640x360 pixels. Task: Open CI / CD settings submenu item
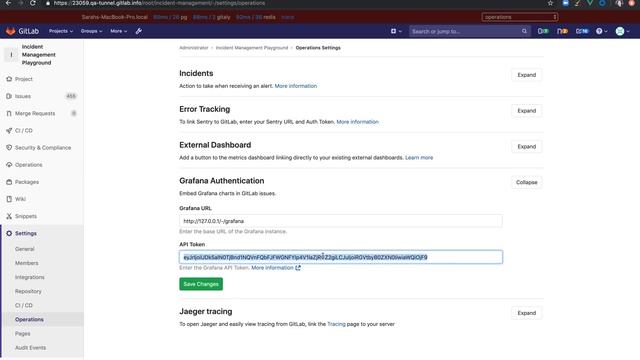(x=24, y=305)
